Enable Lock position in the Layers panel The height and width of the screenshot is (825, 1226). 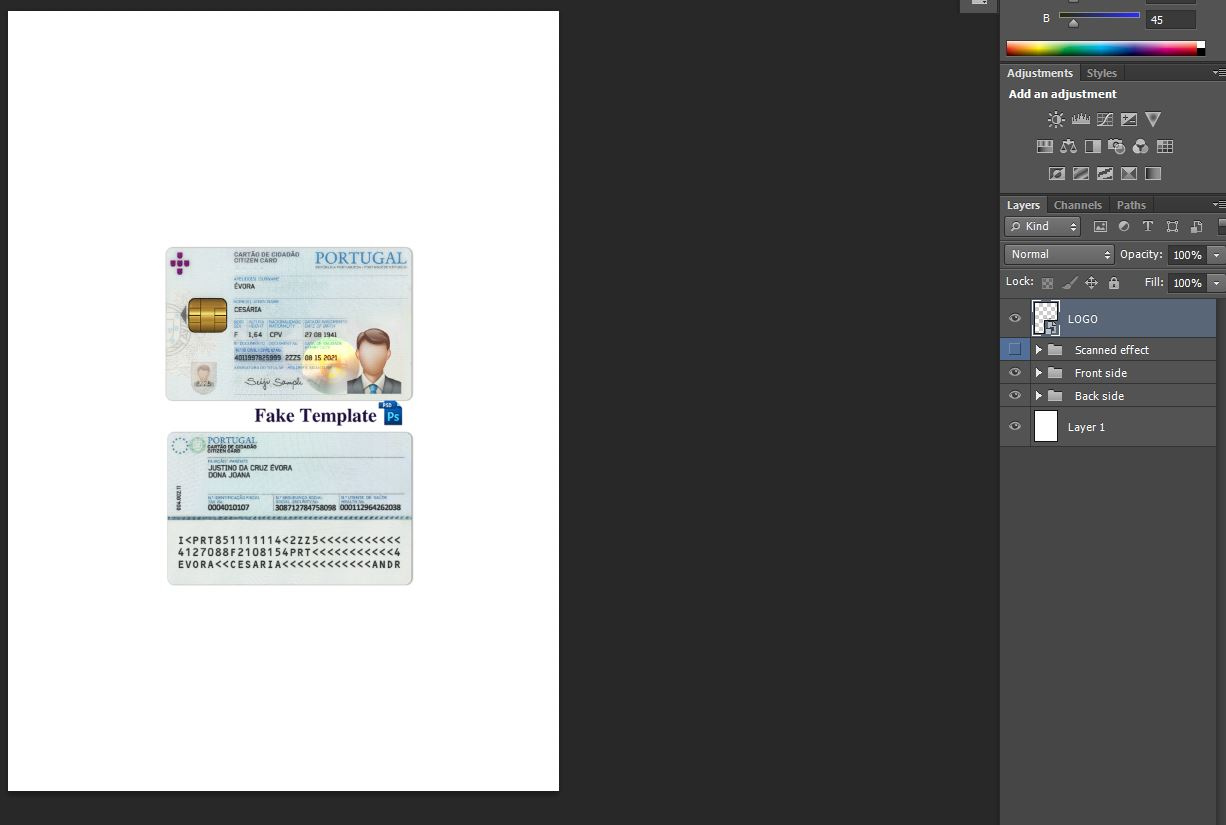pos(1092,282)
